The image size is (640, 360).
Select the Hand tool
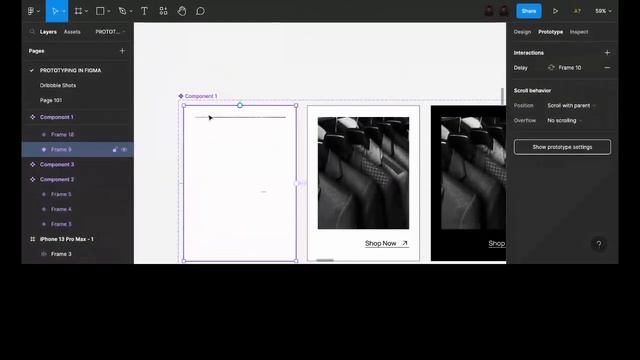(182, 11)
